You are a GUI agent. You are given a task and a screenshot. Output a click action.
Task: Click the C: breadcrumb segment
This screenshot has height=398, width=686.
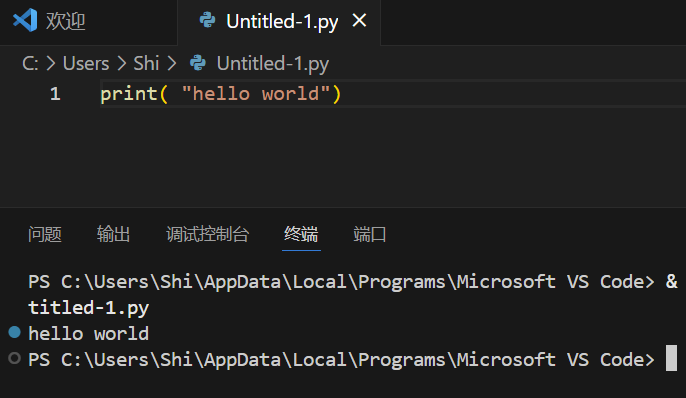click(30, 63)
